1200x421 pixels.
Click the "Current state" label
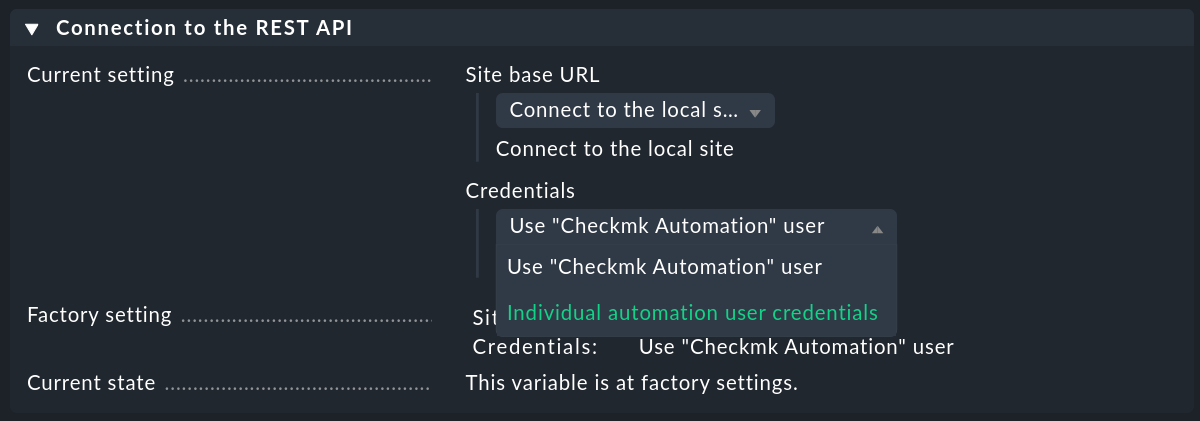tap(91, 383)
